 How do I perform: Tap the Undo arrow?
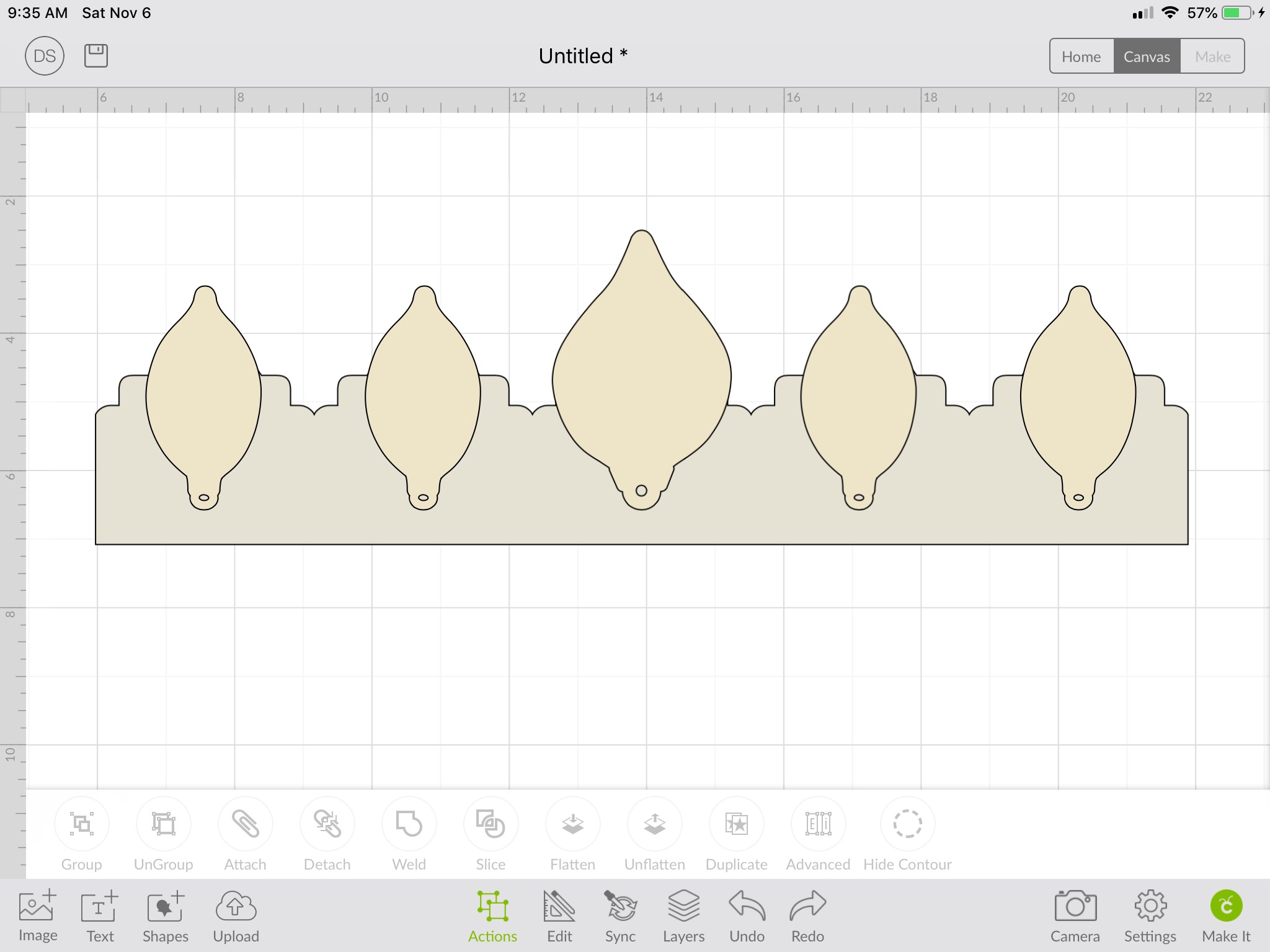(x=747, y=916)
